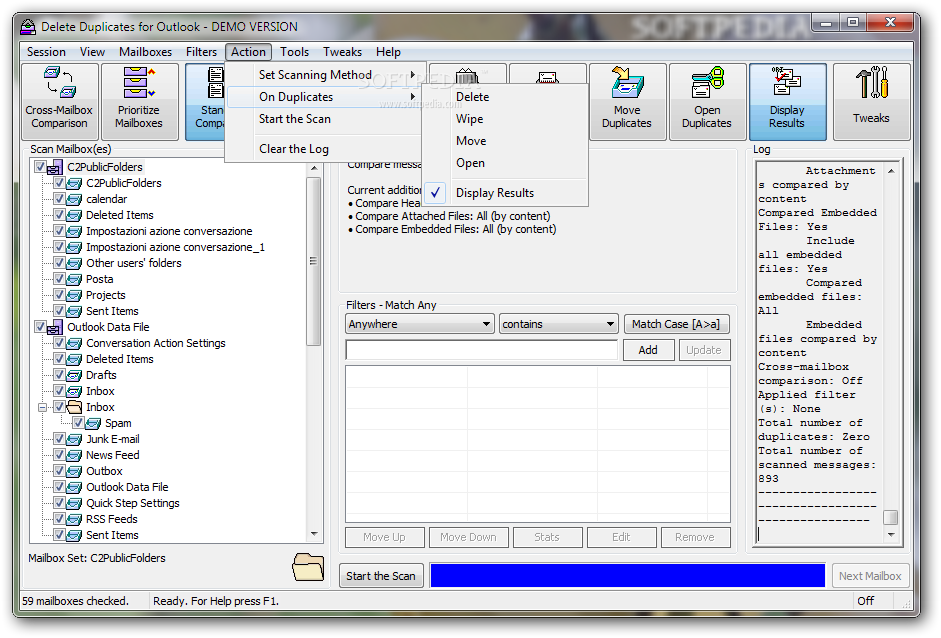Click the C2PublicFolders root mailbox icon
The height and width of the screenshot is (638, 941).
click(x=55, y=167)
